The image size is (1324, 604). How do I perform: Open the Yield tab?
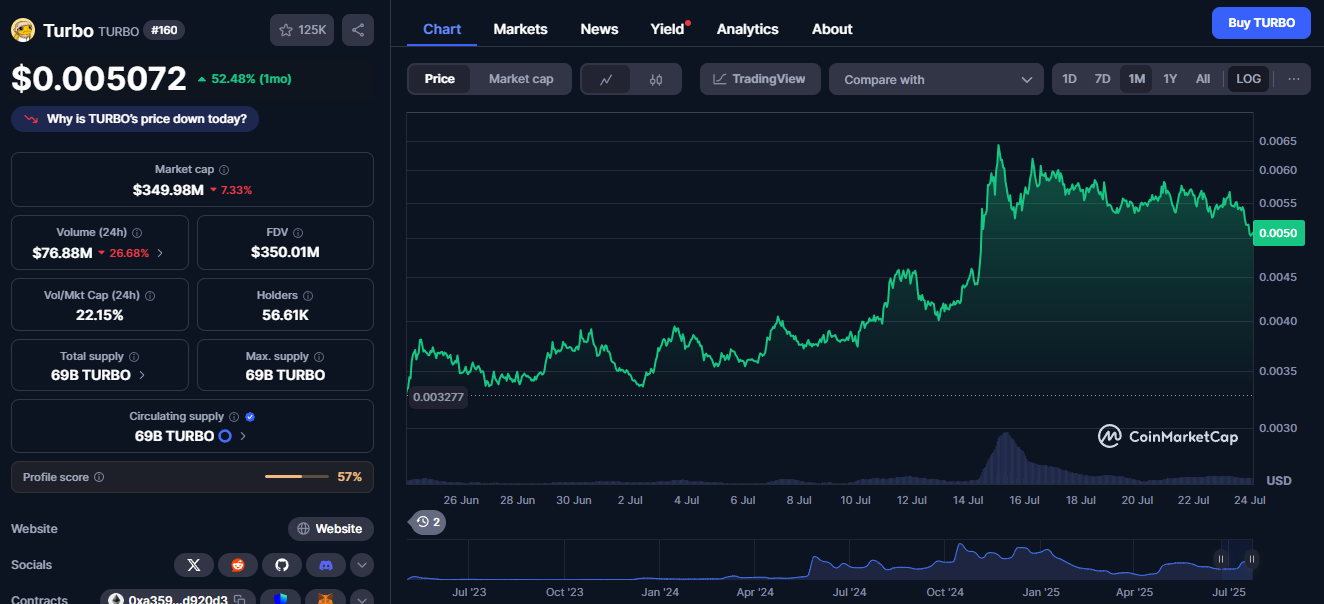[x=668, y=29]
